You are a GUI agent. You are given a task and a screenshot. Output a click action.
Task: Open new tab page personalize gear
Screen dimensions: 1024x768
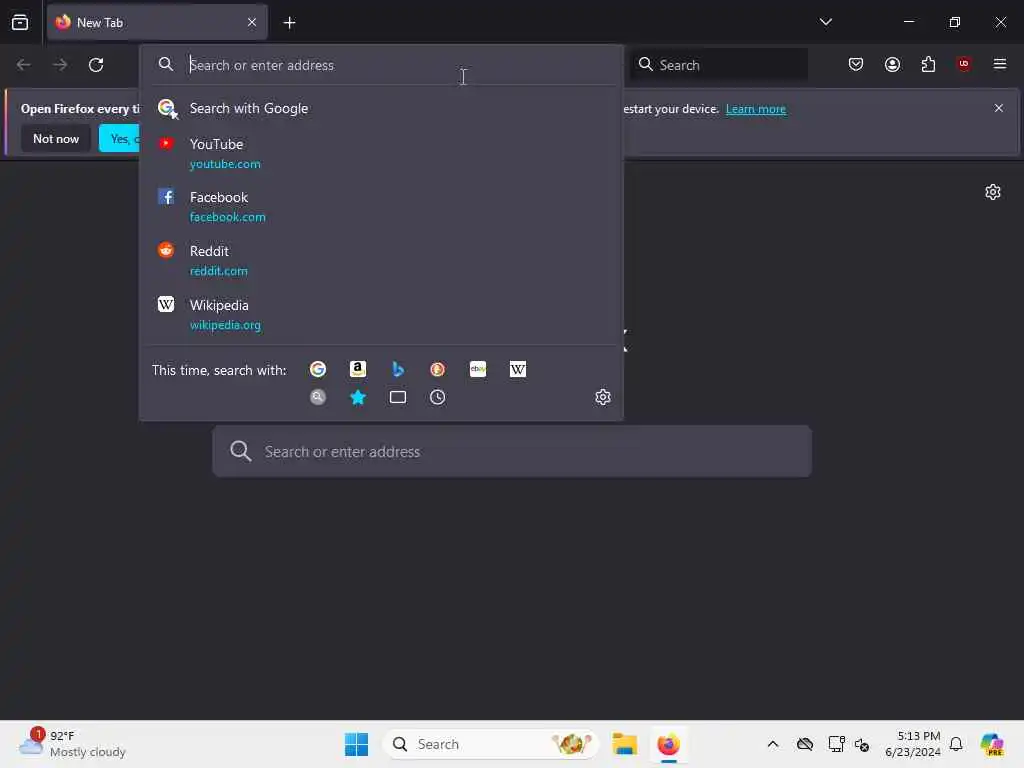coord(993,192)
